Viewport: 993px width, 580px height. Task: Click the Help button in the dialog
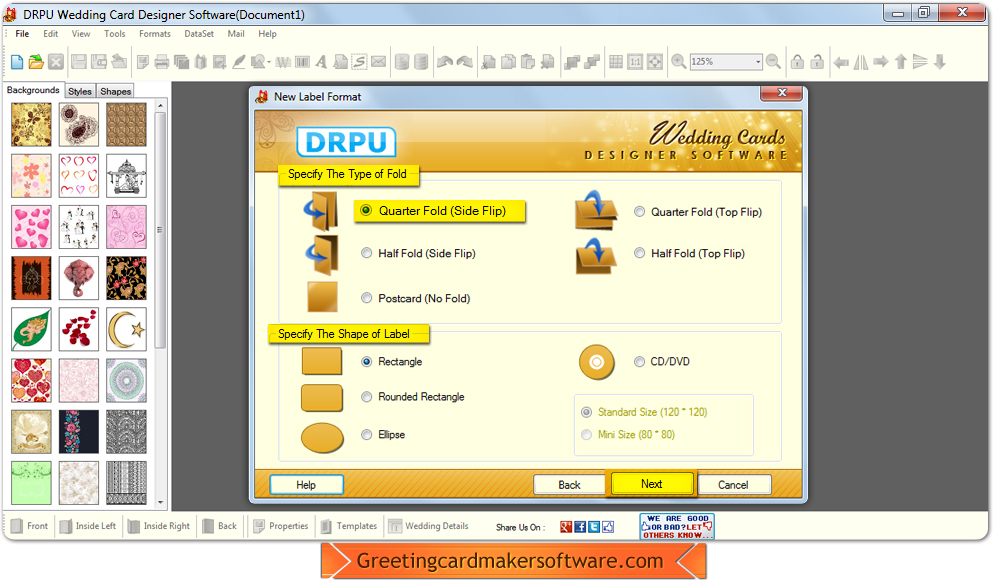[x=306, y=484]
